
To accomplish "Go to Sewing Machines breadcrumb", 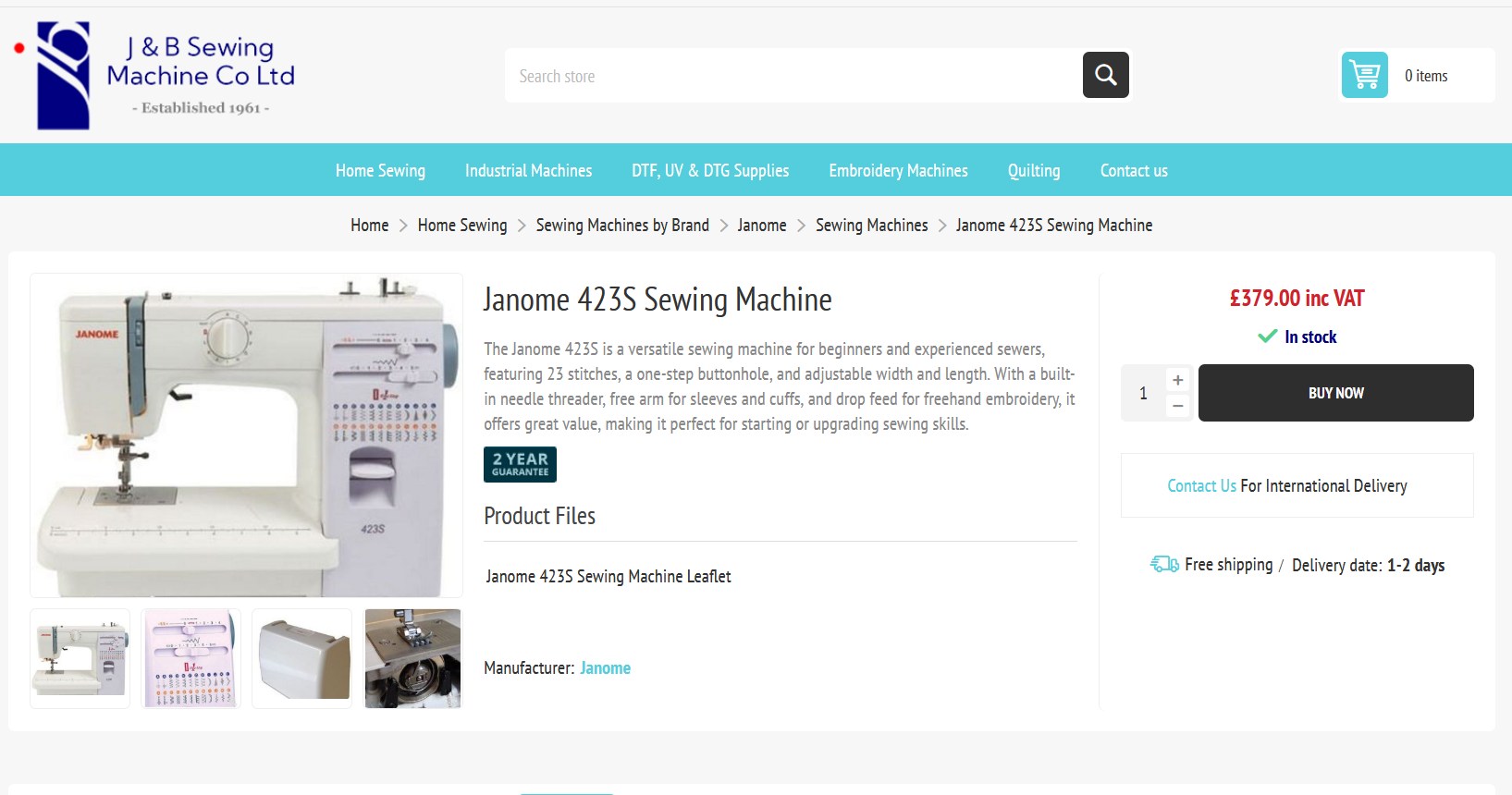I will pos(871,225).
